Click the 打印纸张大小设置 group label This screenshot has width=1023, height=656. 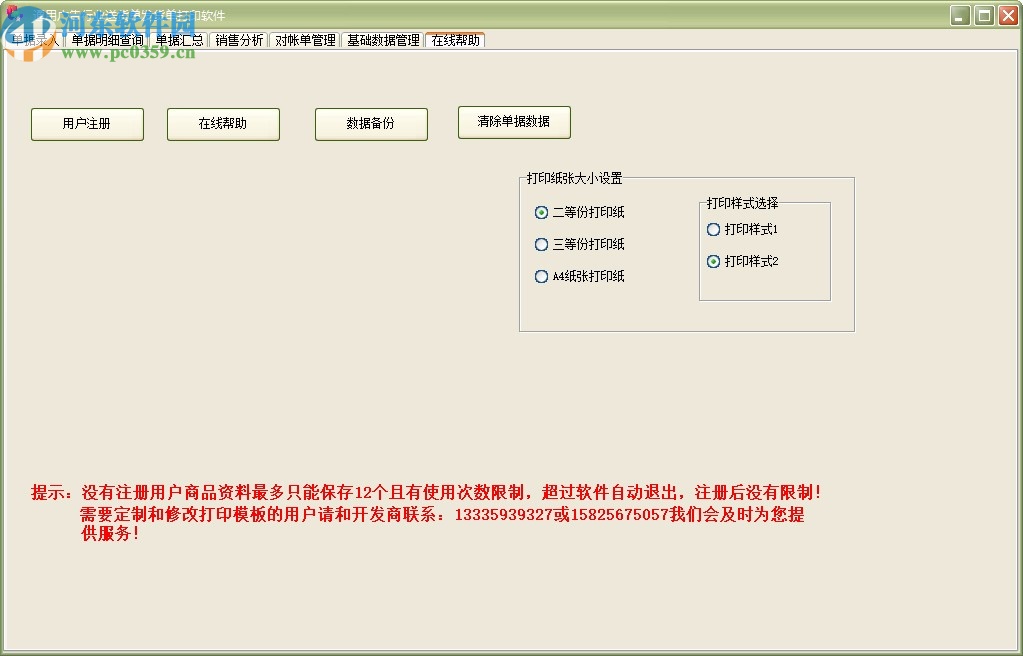point(574,178)
